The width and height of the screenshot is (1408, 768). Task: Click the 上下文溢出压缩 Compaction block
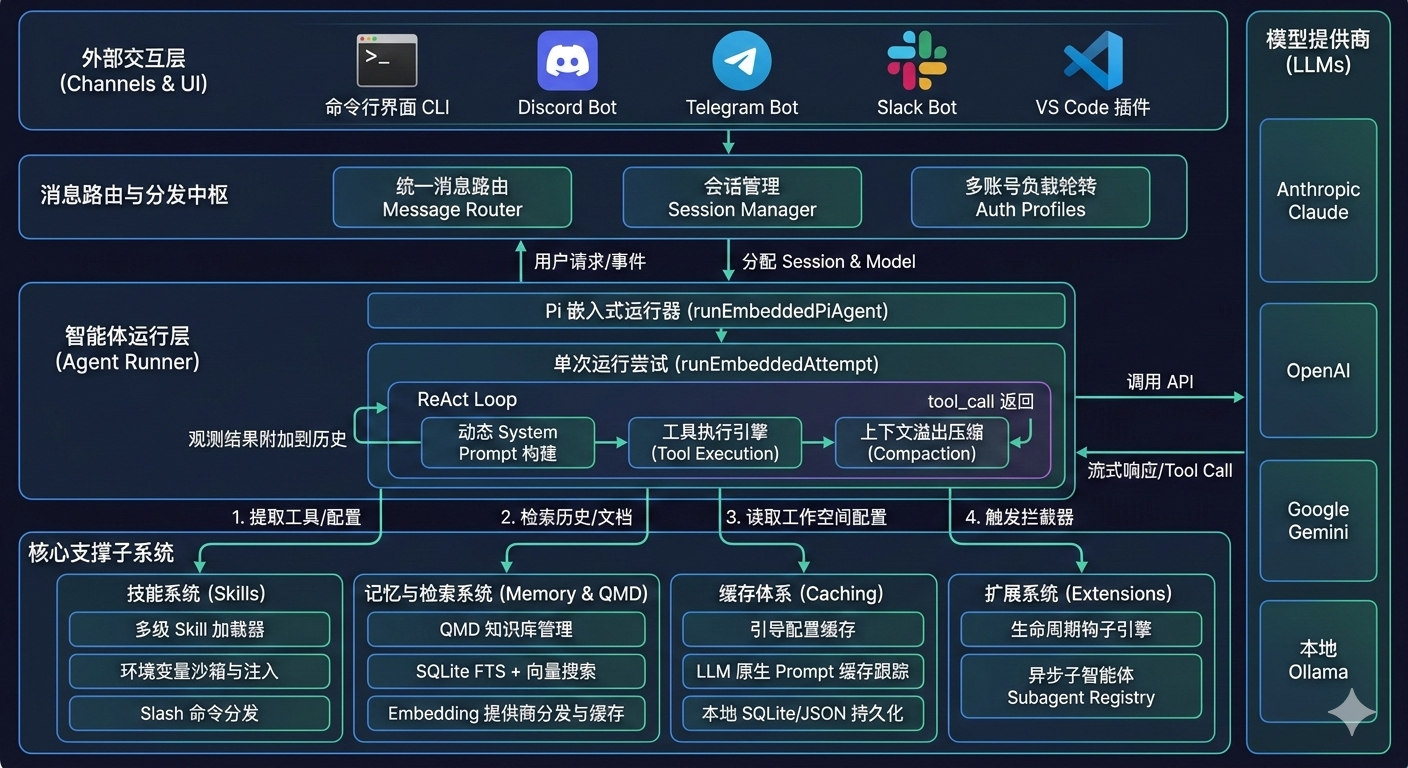point(922,443)
